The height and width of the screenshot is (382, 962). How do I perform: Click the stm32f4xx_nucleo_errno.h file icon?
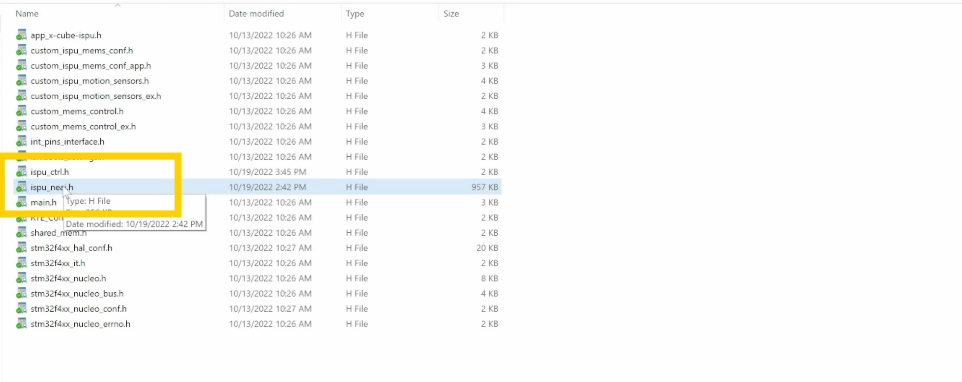(21, 324)
